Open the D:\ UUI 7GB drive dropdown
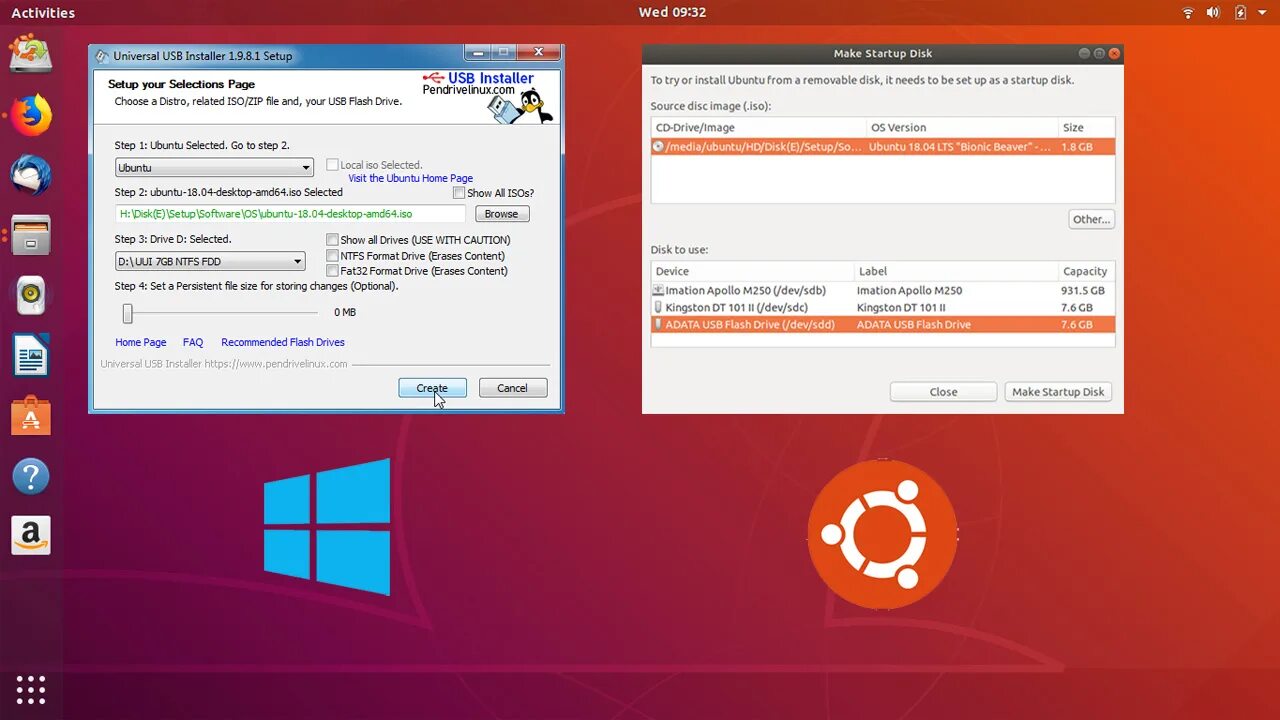Image resolution: width=1280 pixels, height=720 pixels. click(210, 262)
